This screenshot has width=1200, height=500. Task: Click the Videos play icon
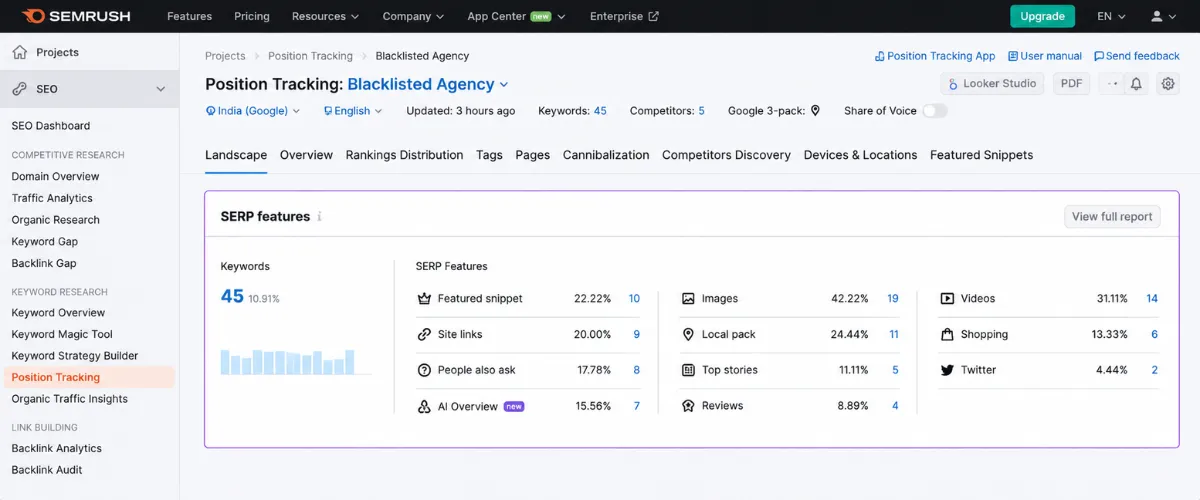[947, 298]
